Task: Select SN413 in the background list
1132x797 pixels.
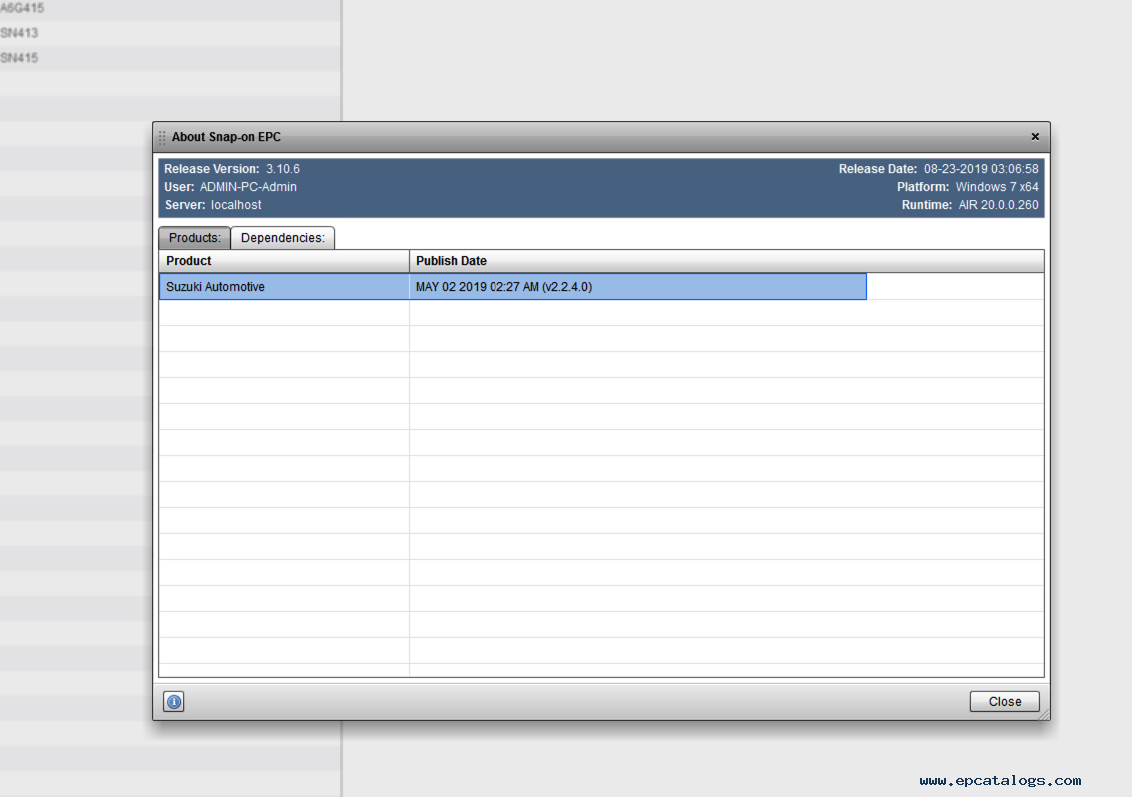Action: tap(170, 33)
